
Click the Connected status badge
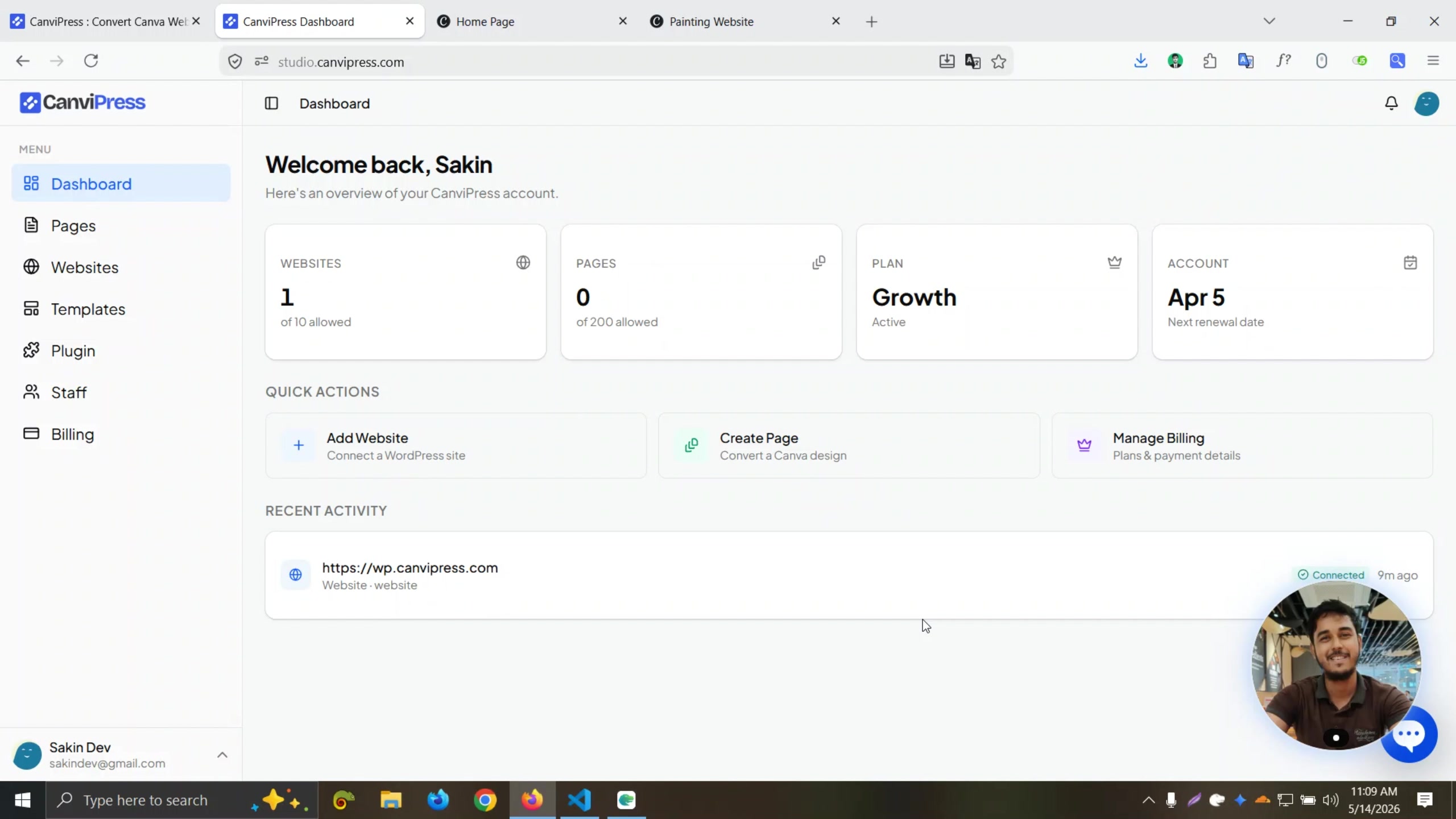pos(1331,575)
